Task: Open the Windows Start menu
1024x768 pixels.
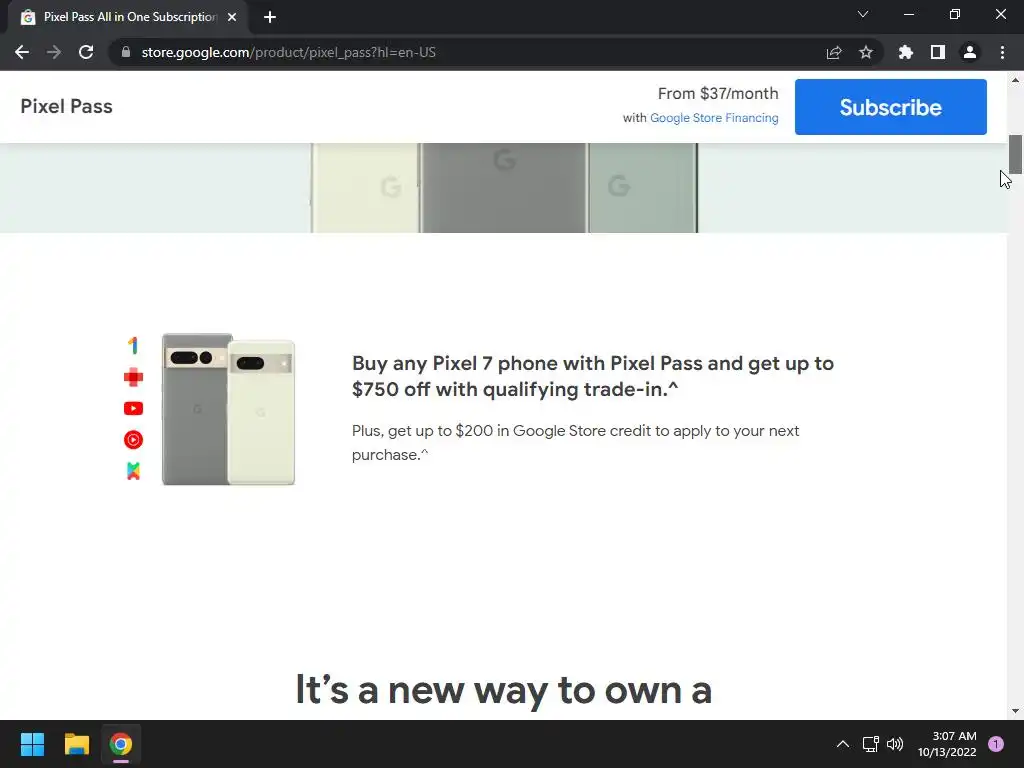Action: pos(32,744)
